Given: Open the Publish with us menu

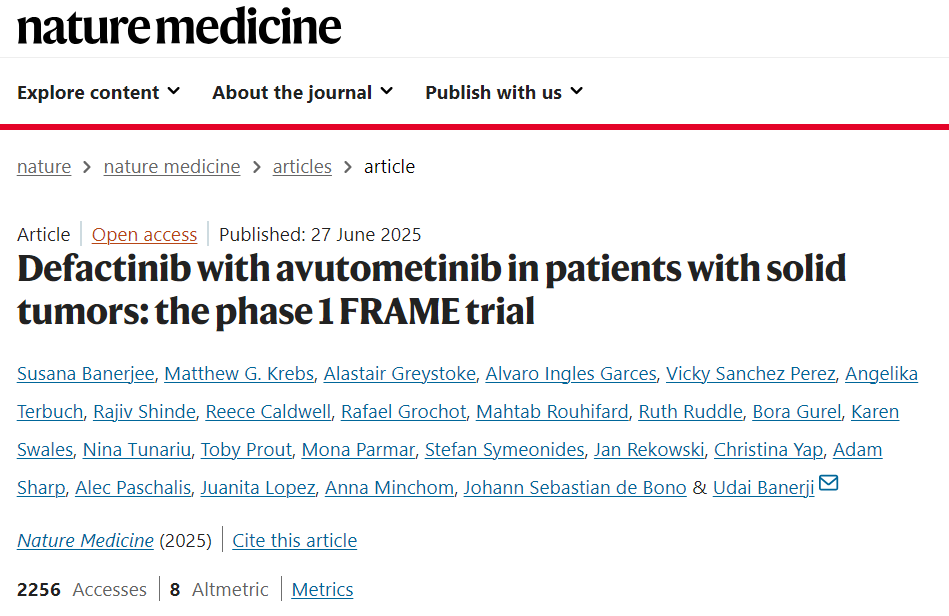Looking at the screenshot, I should tap(504, 93).
